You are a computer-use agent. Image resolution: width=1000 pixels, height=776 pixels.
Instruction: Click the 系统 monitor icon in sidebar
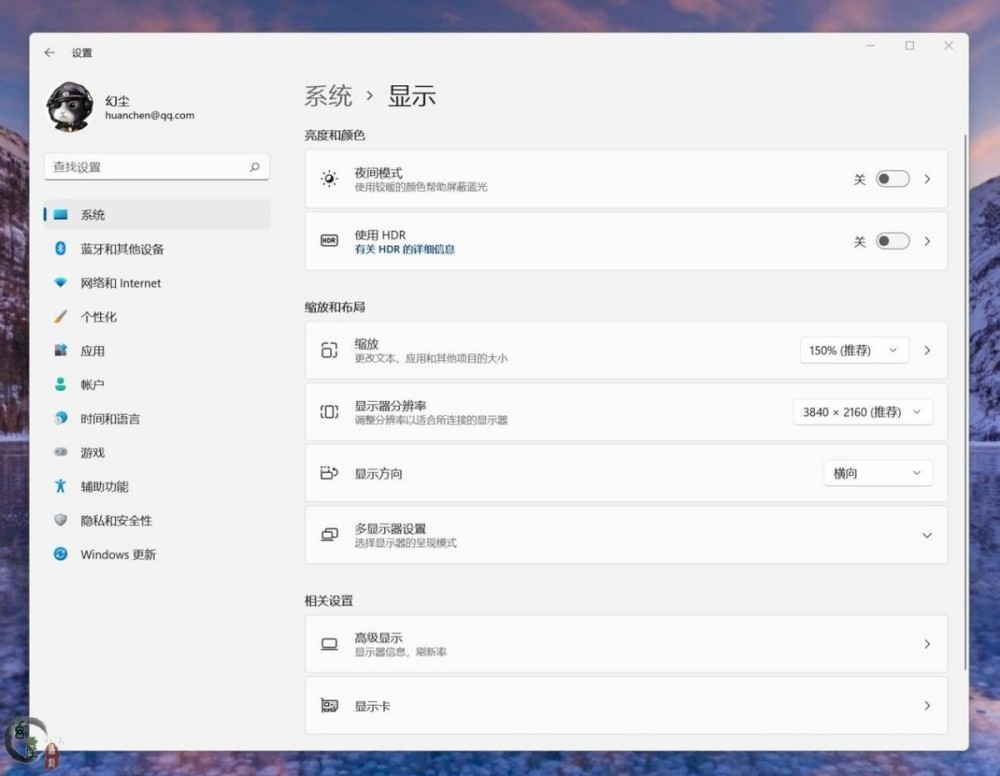[61, 214]
